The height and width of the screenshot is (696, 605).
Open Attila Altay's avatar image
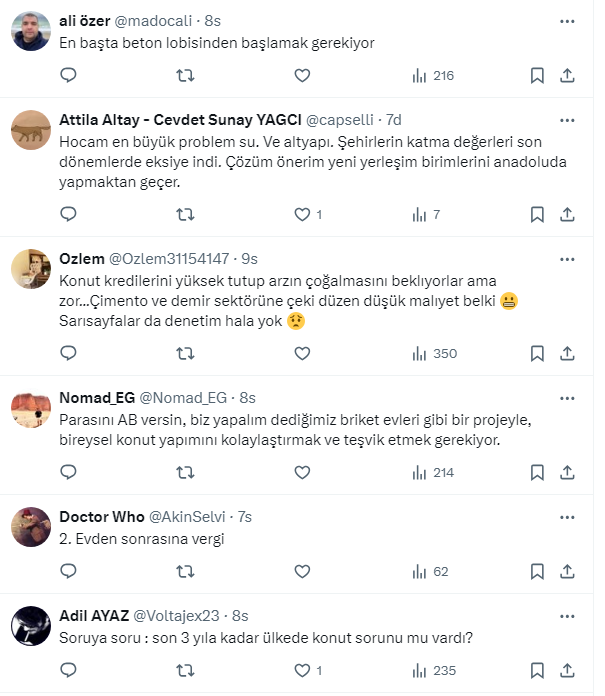(31, 131)
